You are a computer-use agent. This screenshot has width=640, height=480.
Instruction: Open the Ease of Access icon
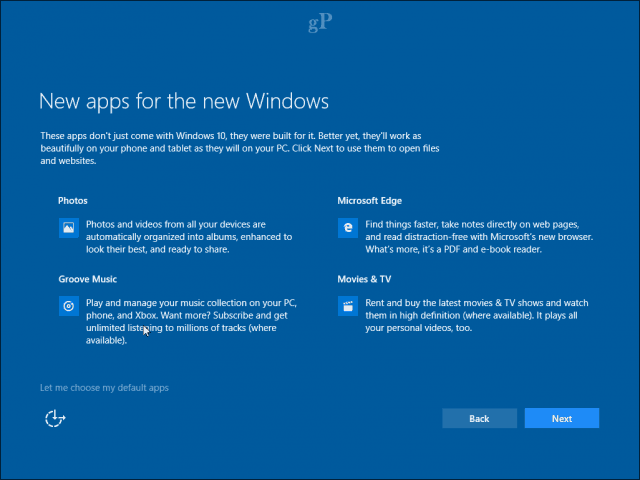pos(55,418)
